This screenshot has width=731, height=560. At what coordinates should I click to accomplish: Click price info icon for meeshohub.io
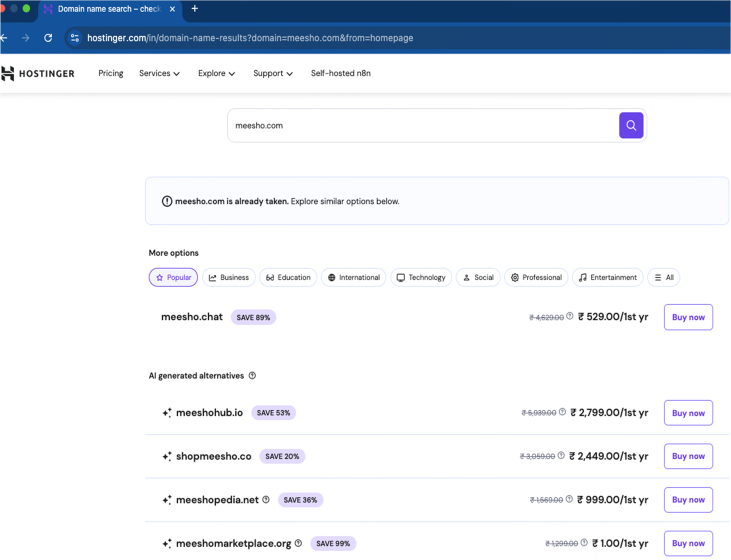(x=562, y=412)
